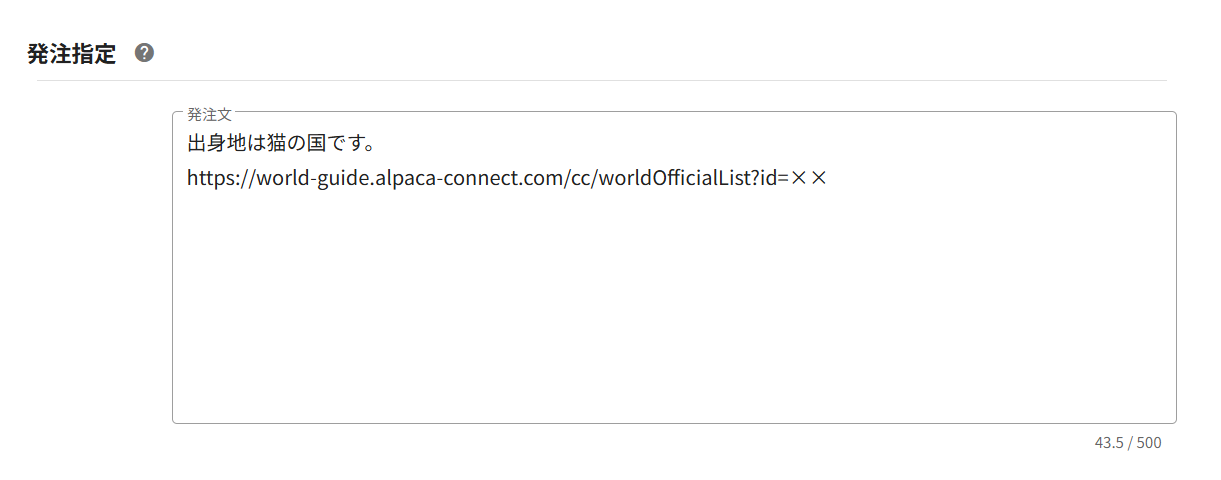Click the 発注指定 section heading
Image resolution: width=1221 pixels, height=480 pixels.
pyautogui.click(x=72, y=54)
